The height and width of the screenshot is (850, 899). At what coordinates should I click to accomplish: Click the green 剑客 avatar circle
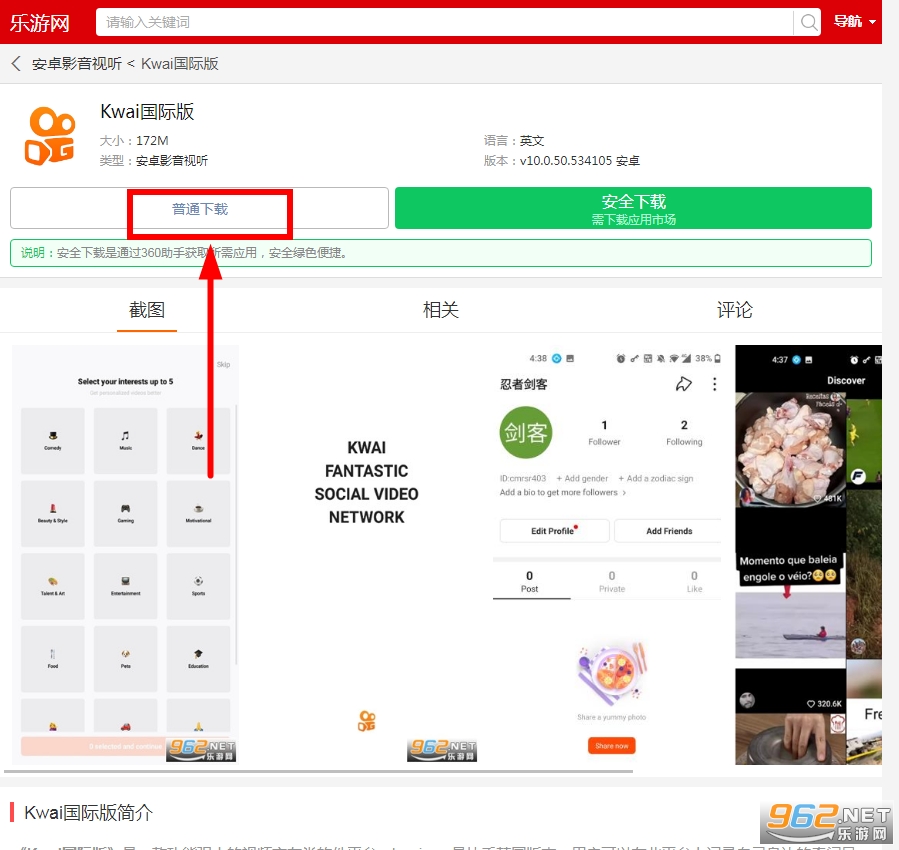(x=526, y=432)
